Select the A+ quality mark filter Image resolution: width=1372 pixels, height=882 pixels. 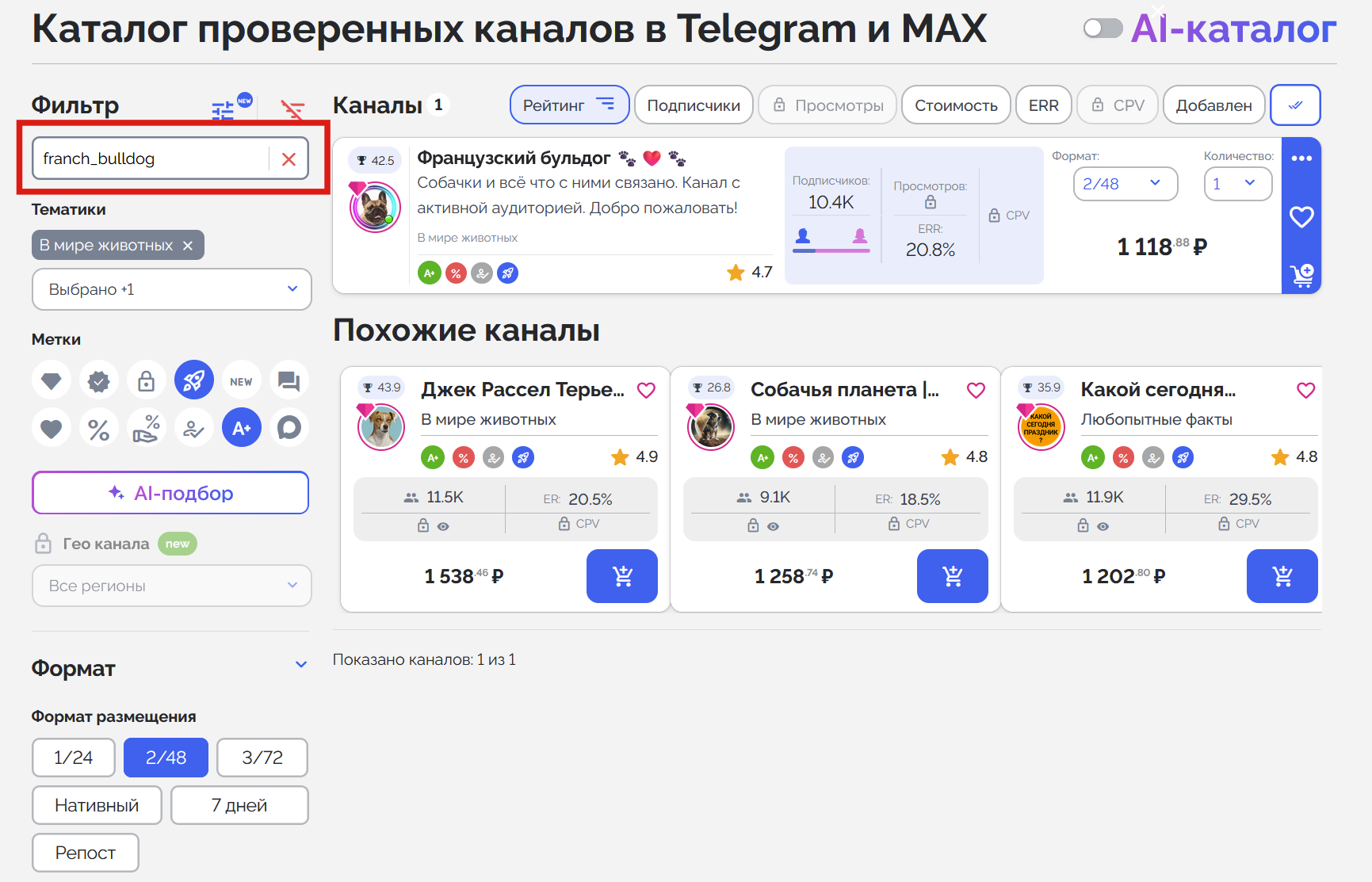[242, 427]
